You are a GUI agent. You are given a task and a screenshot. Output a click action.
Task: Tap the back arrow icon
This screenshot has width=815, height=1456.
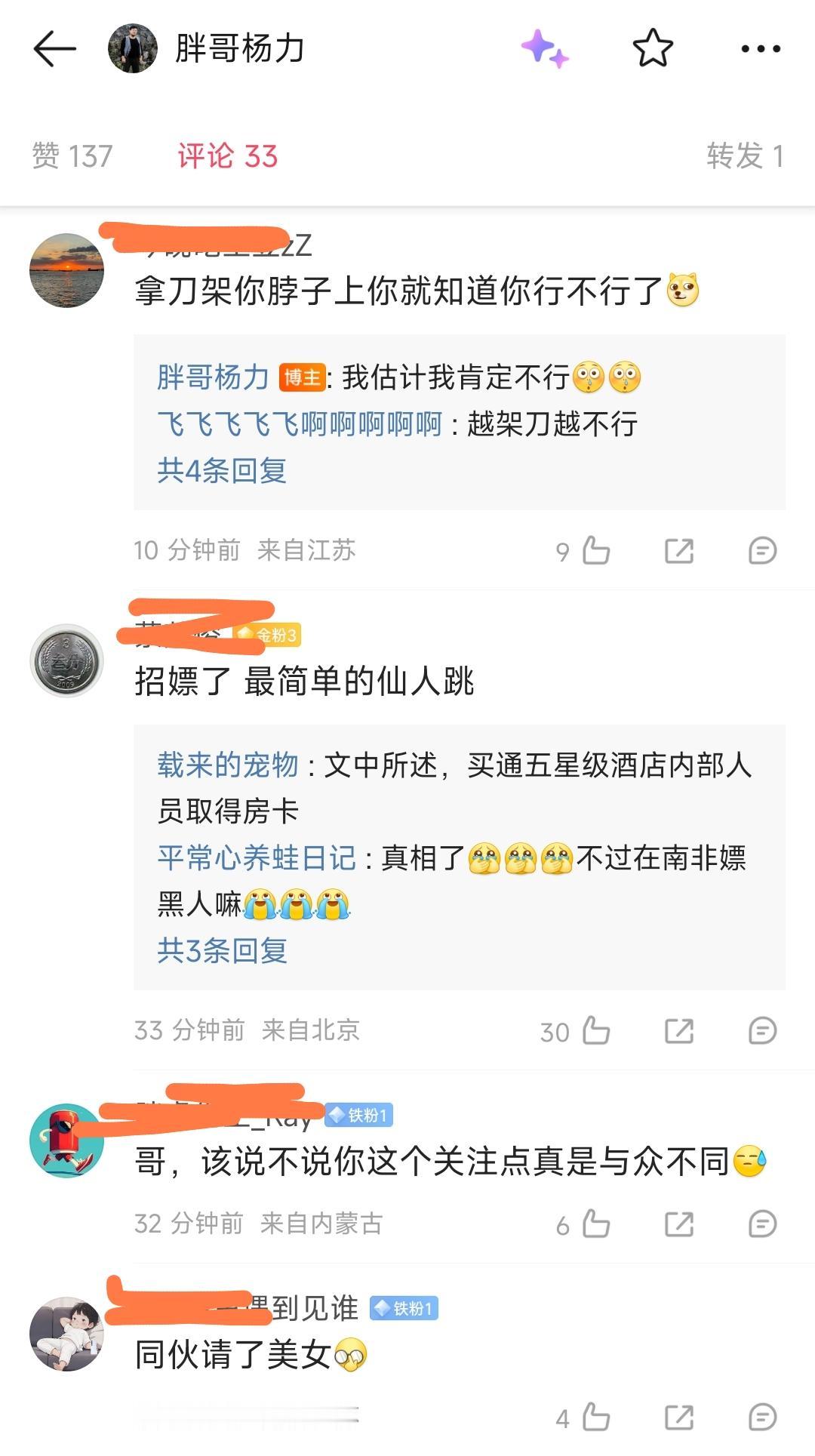pos(55,49)
